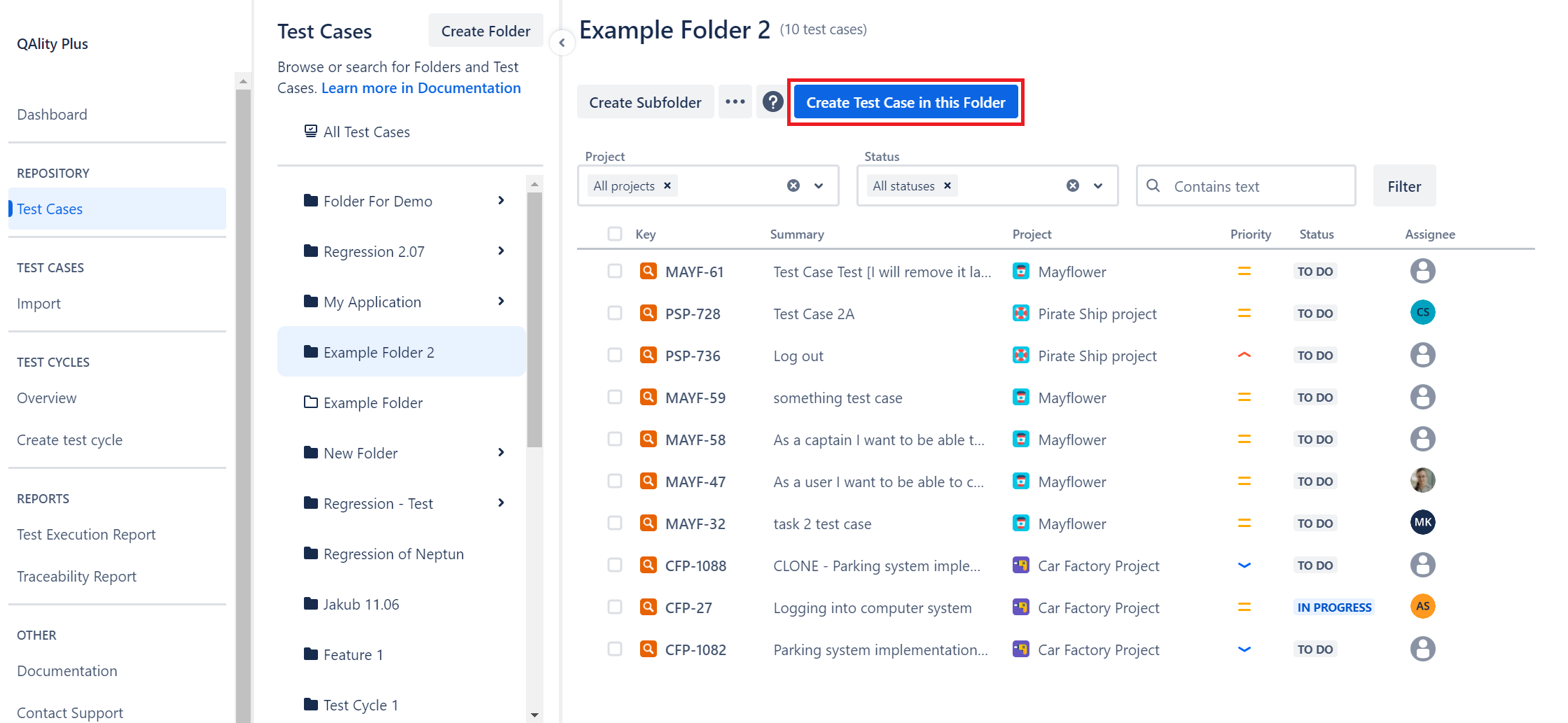Click the high priority icon on PSP-736
This screenshot has height=723, width=1568.
point(1244,355)
